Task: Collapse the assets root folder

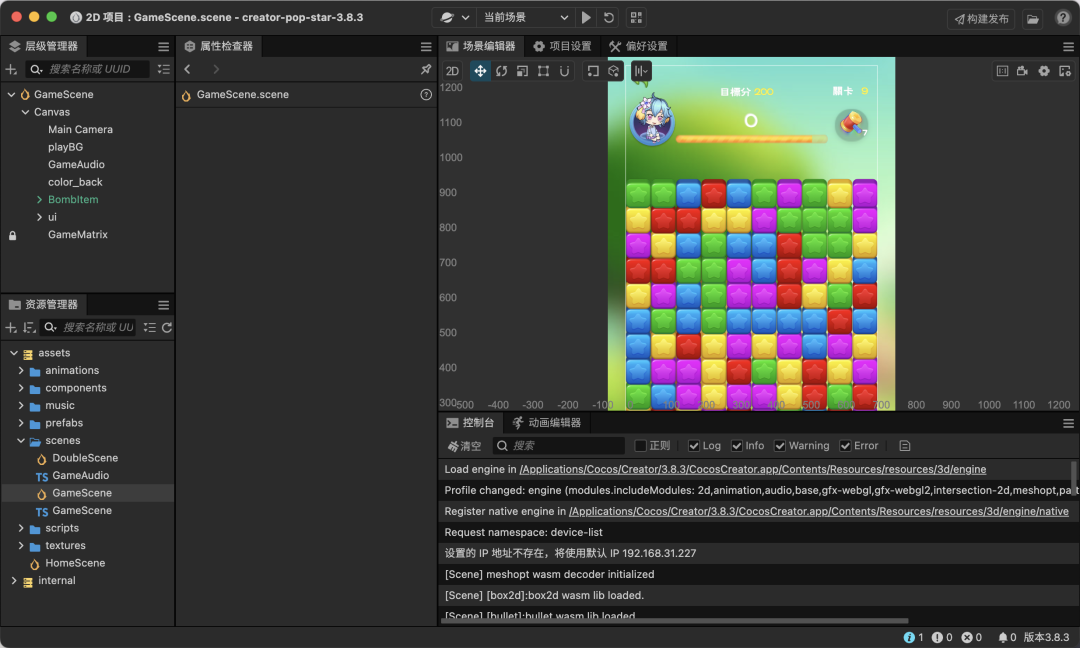Action: click(x=14, y=353)
